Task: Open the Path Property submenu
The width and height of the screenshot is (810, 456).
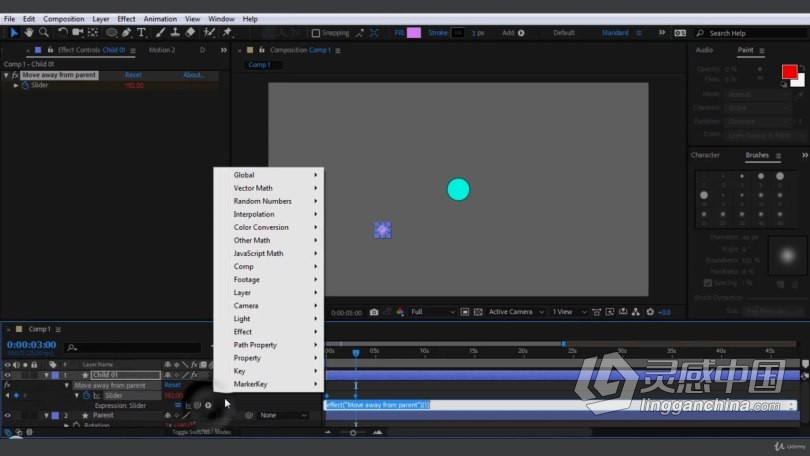Action: [269, 345]
